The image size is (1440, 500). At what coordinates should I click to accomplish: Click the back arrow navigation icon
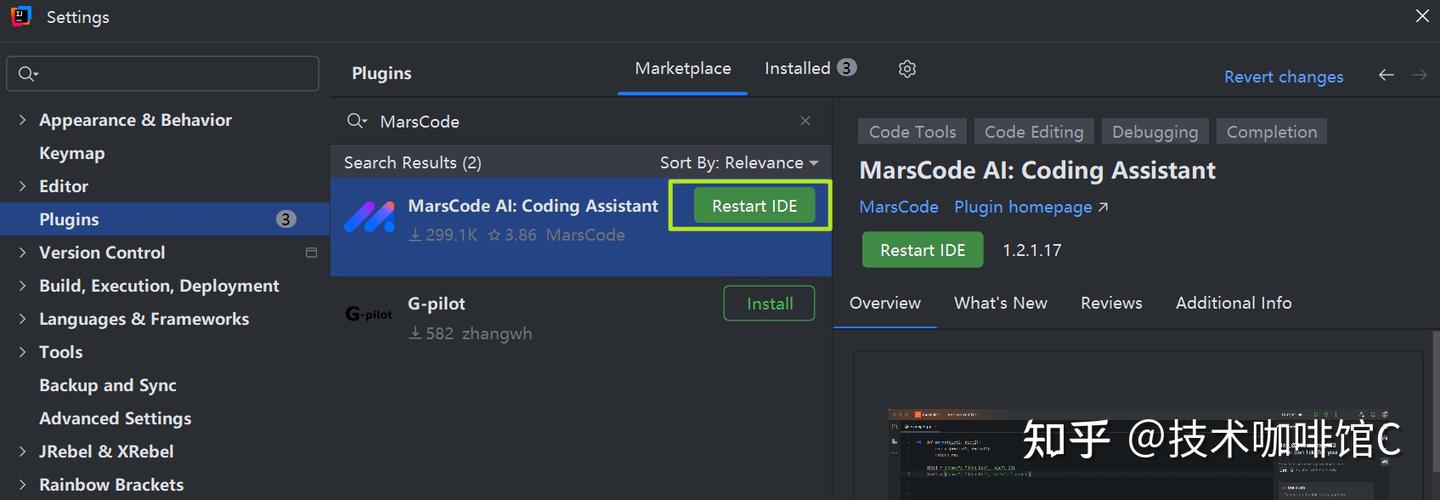click(1386, 75)
